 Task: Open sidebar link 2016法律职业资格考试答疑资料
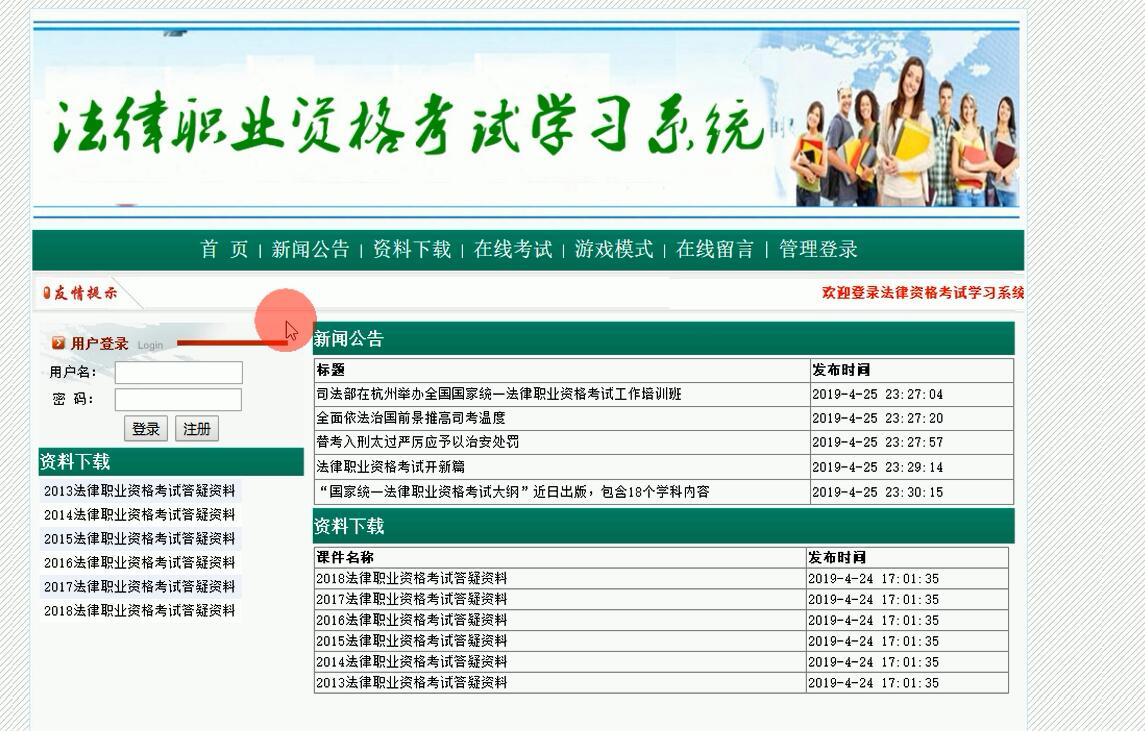point(140,563)
